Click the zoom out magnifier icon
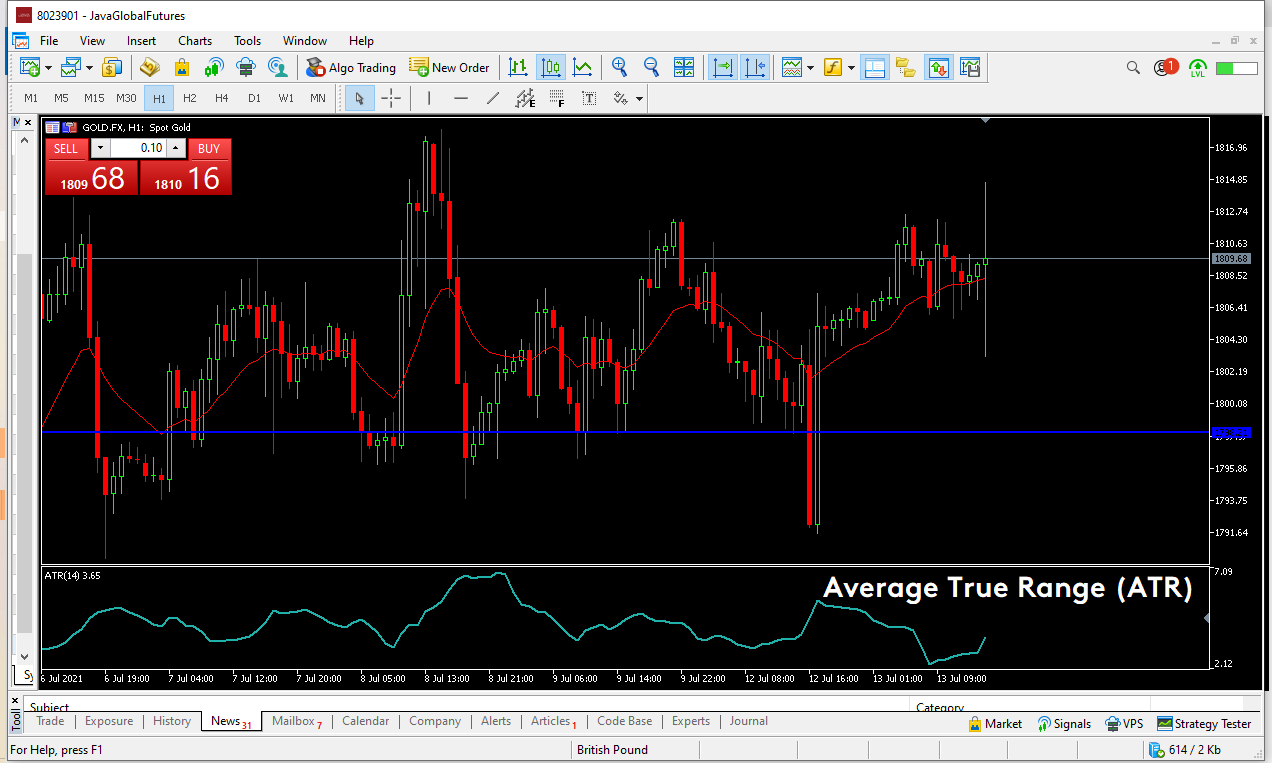The width and height of the screenshot is (1272, 768). (651, 67)
